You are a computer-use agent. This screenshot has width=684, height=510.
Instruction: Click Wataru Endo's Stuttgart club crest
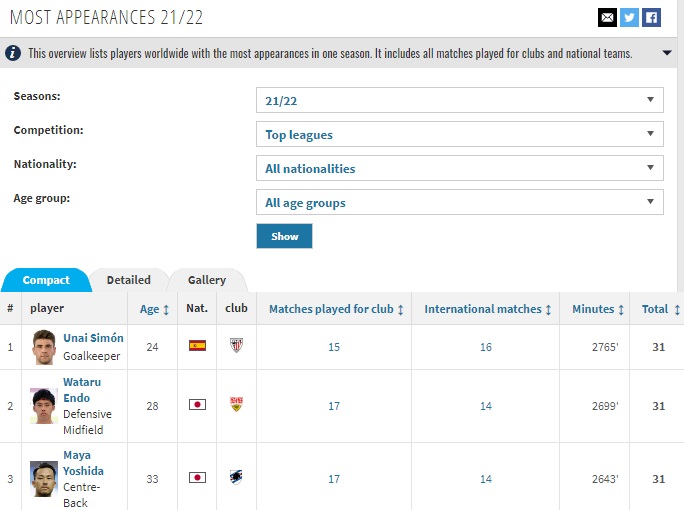coord(236,405)
